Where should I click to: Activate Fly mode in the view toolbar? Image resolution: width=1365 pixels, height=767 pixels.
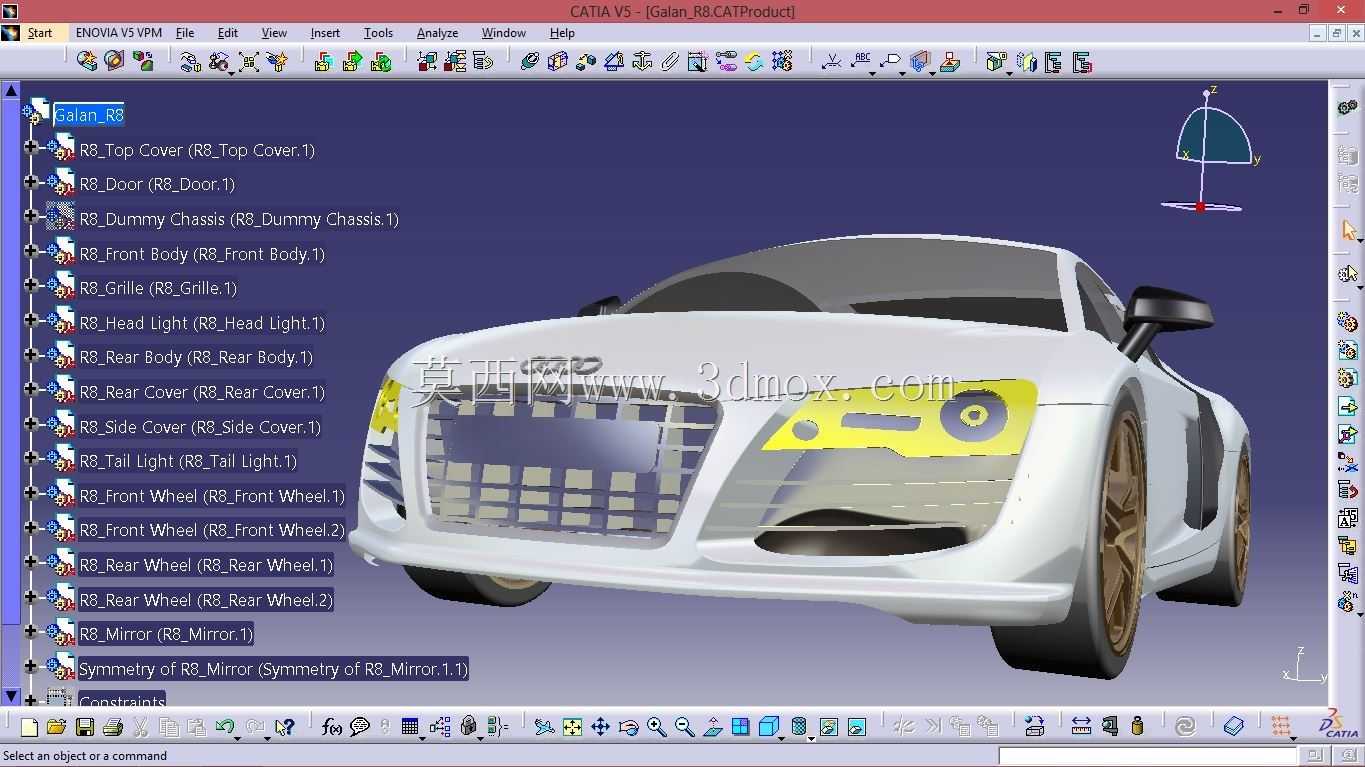click(544, 727)
